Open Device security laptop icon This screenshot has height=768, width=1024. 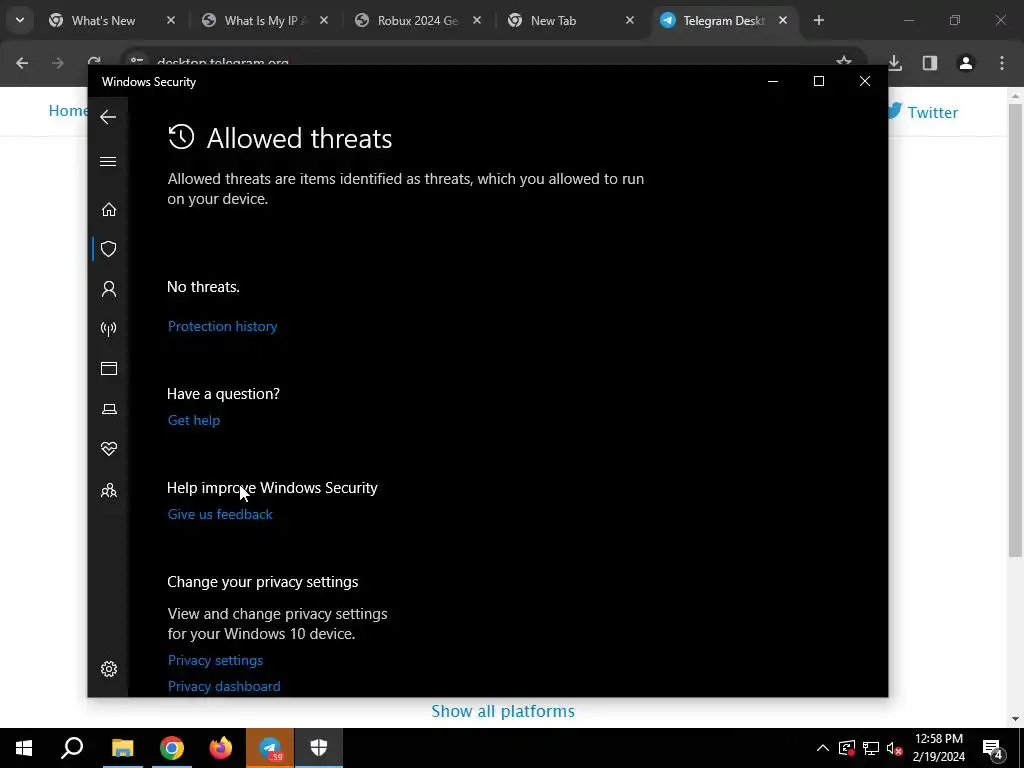click(109, 409)
